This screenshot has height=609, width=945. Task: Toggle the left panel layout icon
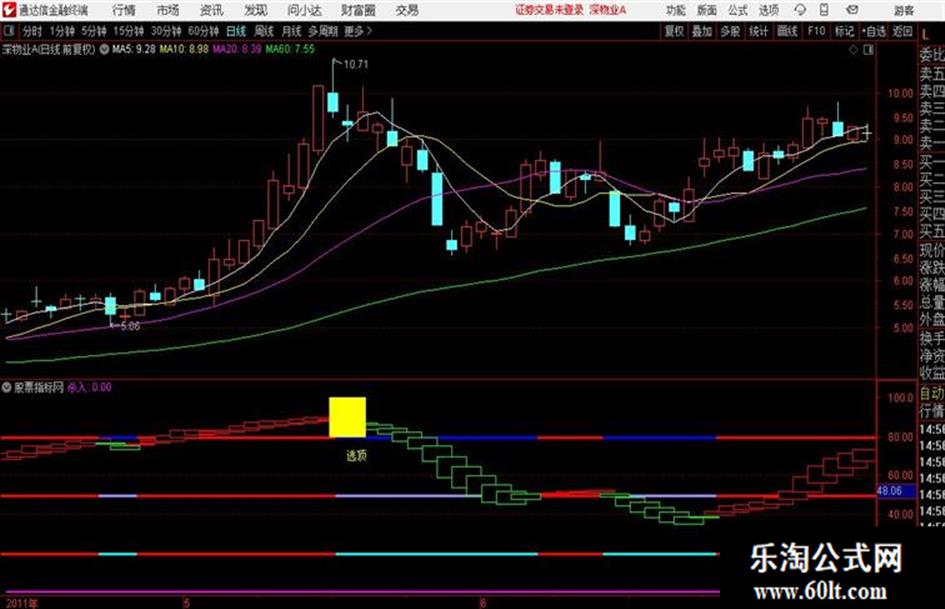(x=8, y=30)
